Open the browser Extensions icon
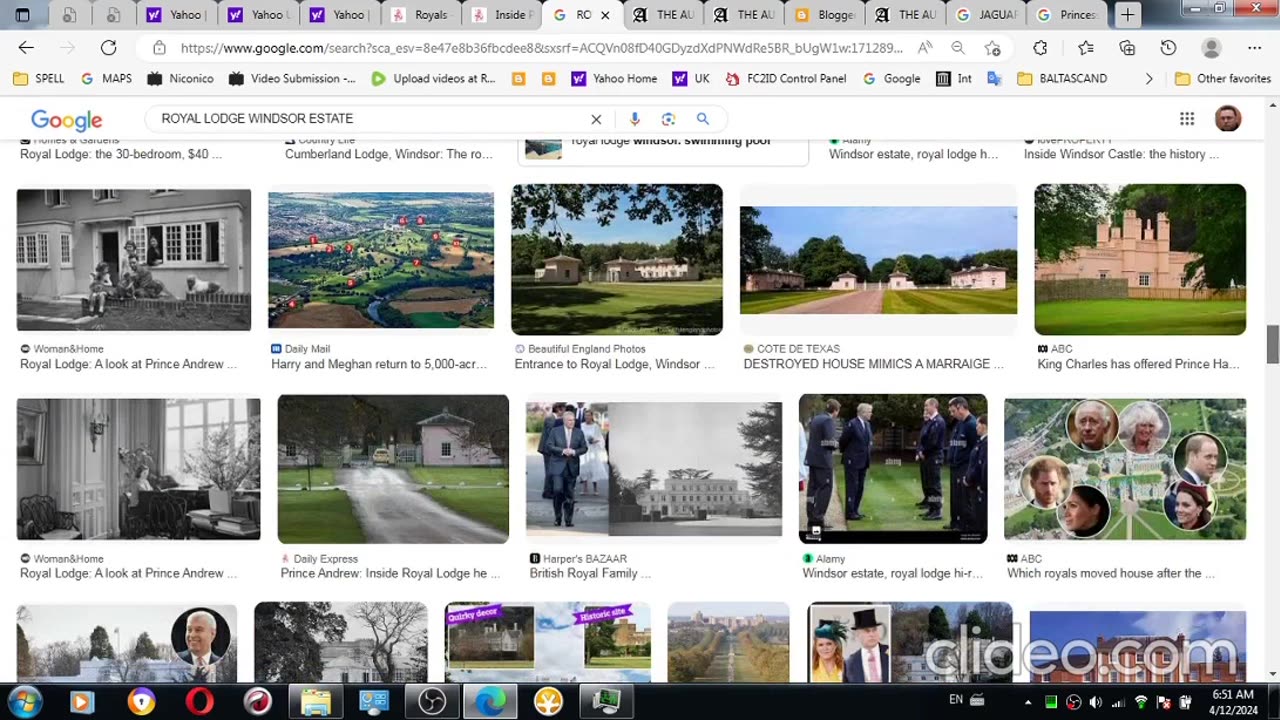Viewport: 1280px width, 720px height. tap(1040, 48)
